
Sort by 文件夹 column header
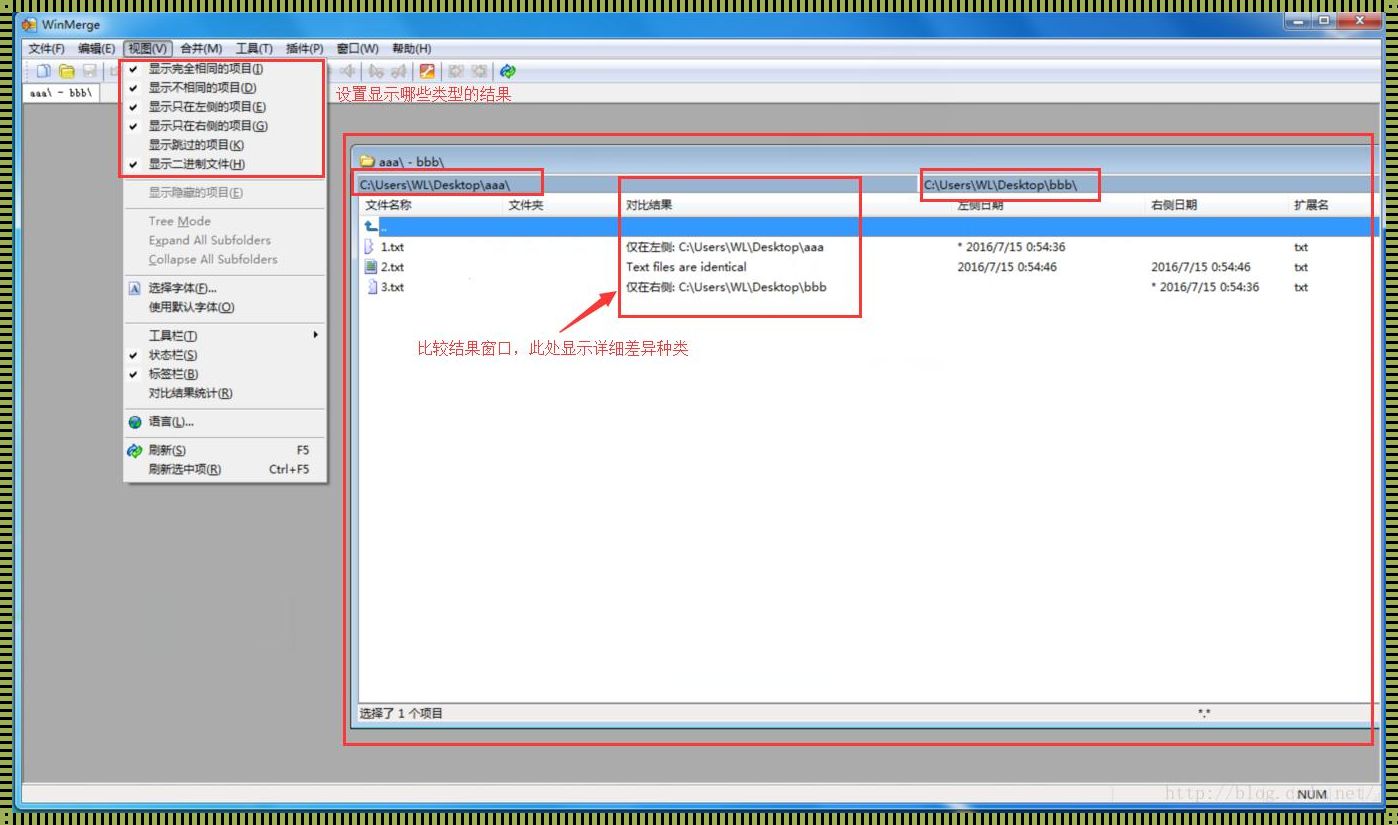[x=561, y=205]
